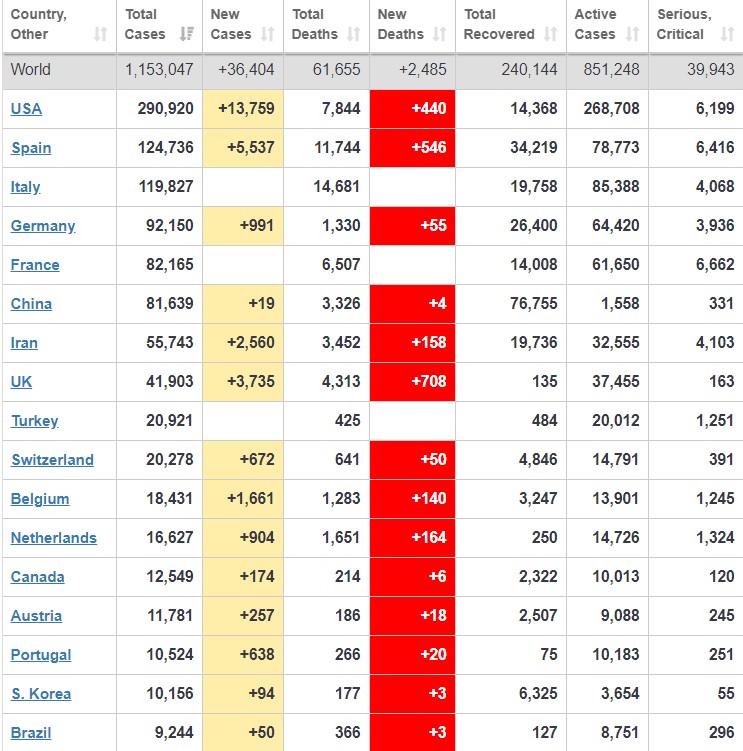
Task: Click the World total cases cell
Action: (159, 70)
